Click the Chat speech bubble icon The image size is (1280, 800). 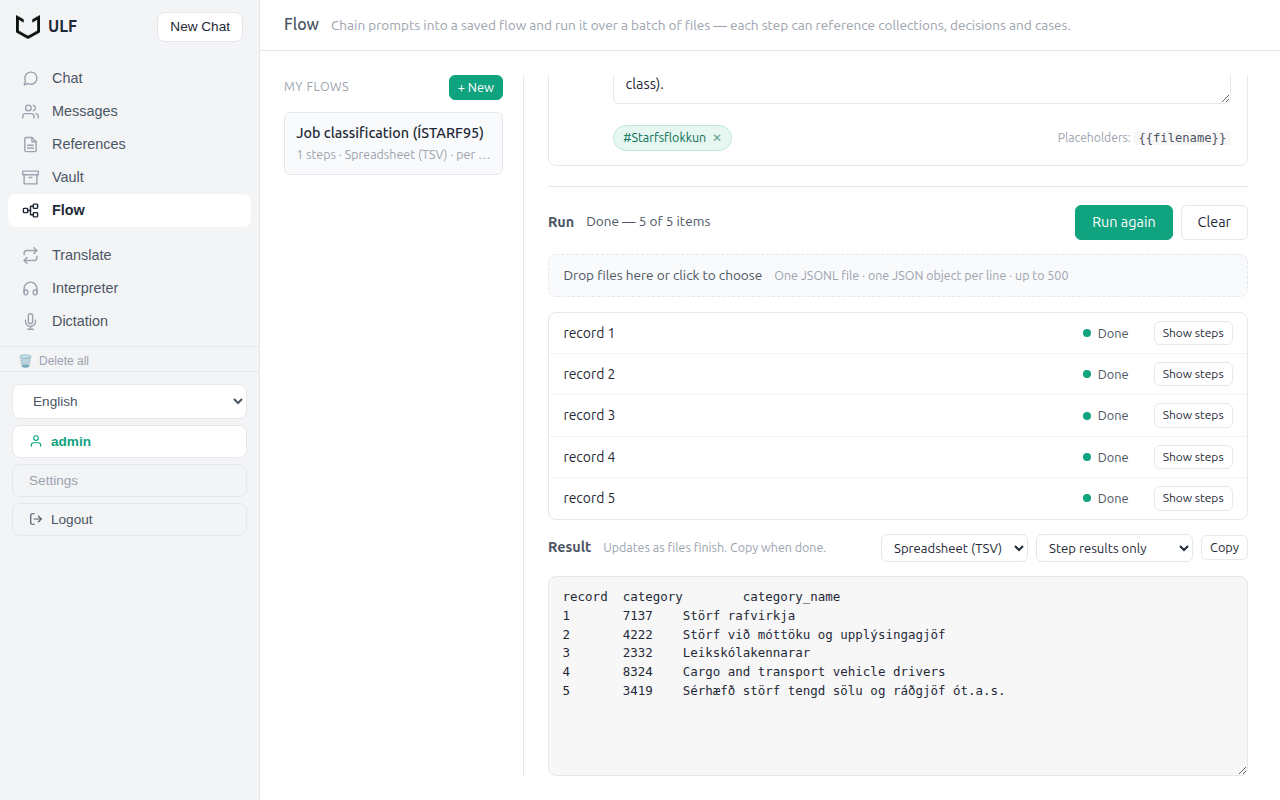click(x=31, y=78)
